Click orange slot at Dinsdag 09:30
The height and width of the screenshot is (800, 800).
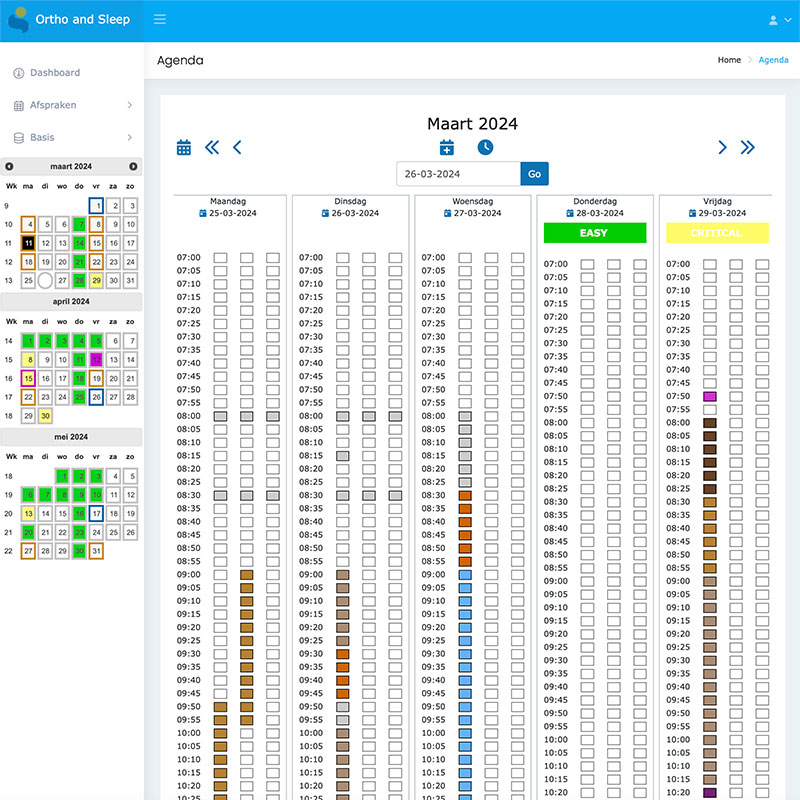tap(343, 654)
